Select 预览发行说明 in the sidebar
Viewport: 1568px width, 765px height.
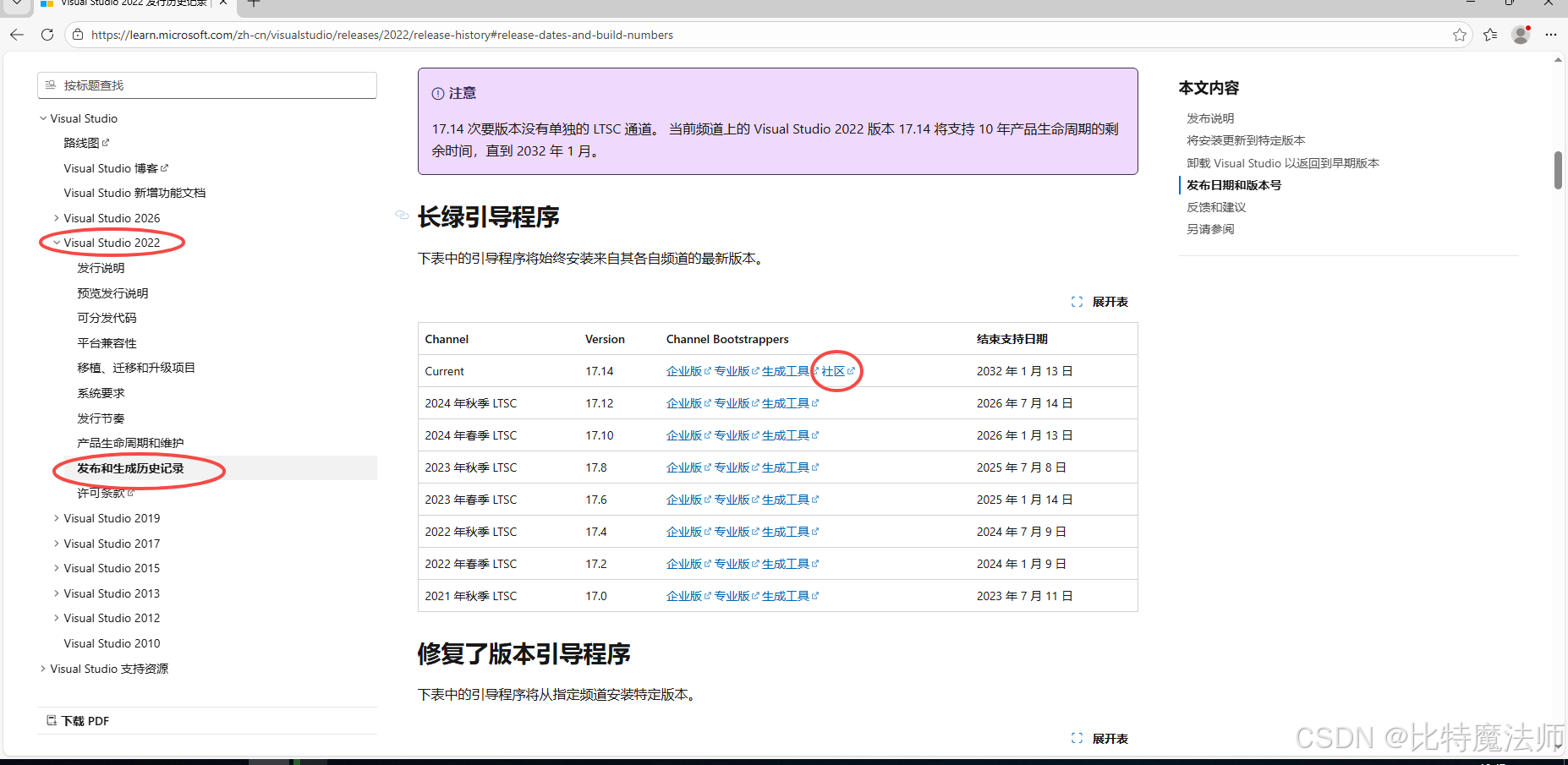[x=112, y=293]
